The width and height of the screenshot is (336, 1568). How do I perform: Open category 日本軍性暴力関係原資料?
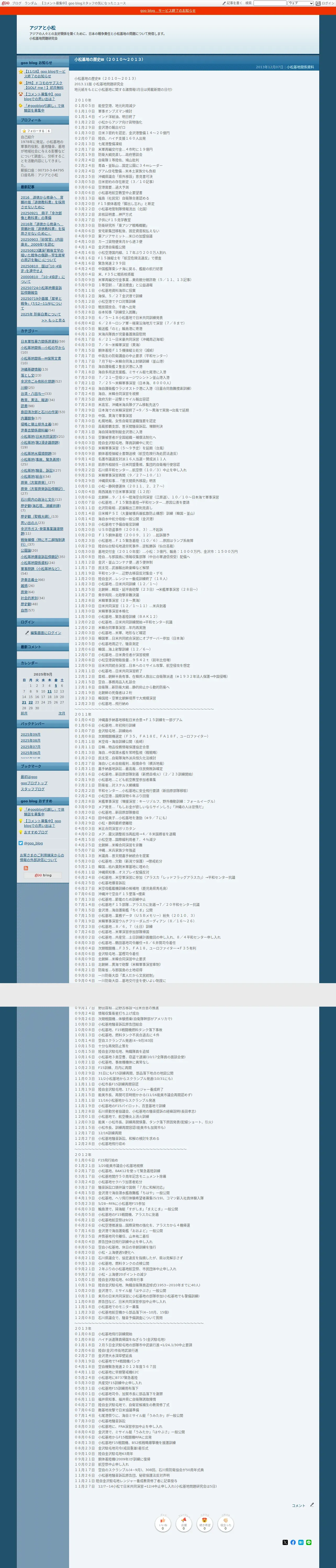40,342
